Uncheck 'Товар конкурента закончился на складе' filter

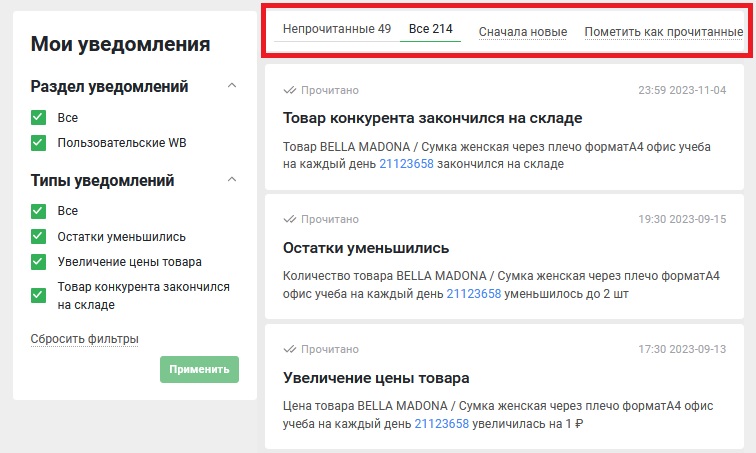pyautogui.click(x=39, y=295)
